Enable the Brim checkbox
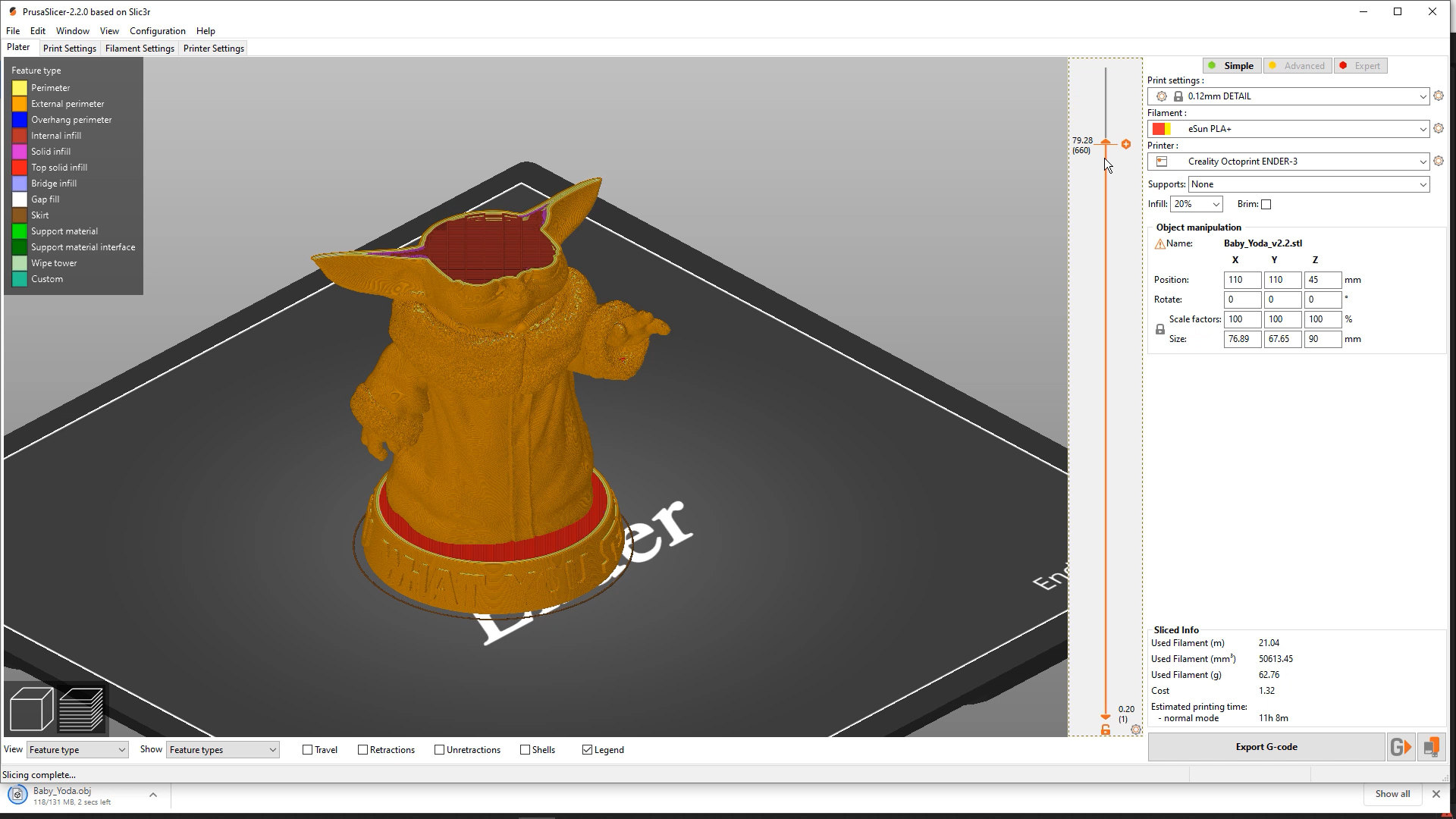1456x819 pixels. (x=1266, y=204)
